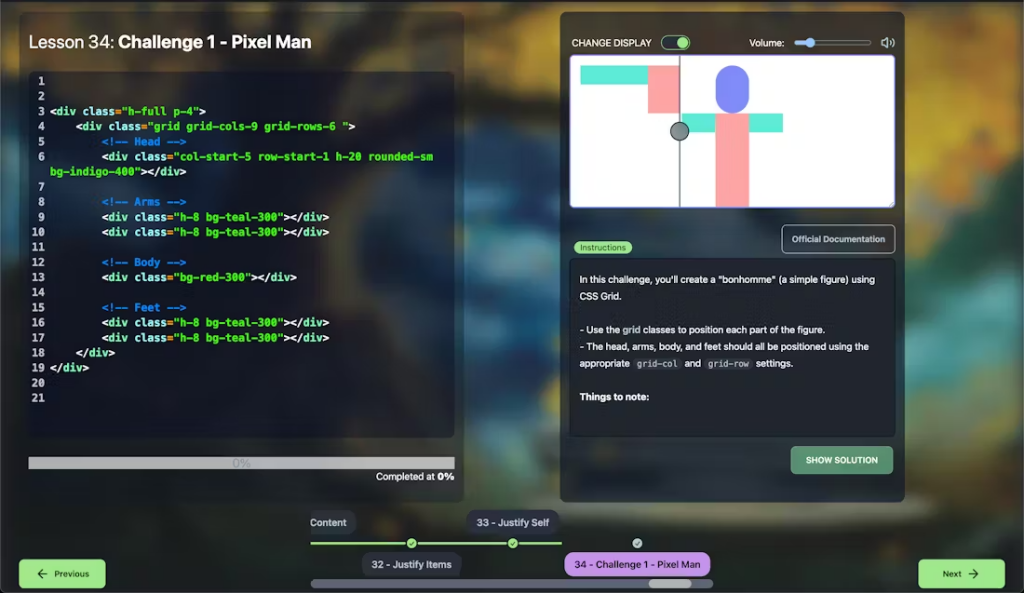Click the Instructions badge
This screenshot has width=1024, height=593.
point(603,248)
